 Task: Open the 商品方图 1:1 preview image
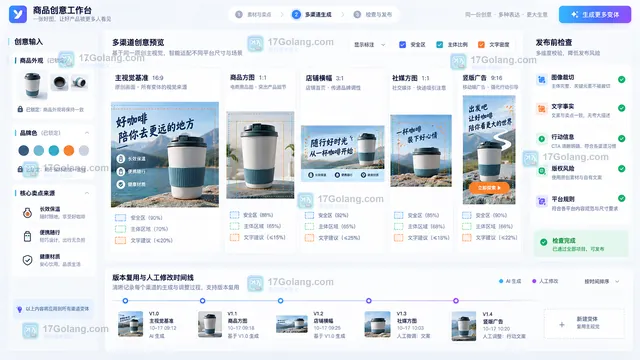click(260, 155)
